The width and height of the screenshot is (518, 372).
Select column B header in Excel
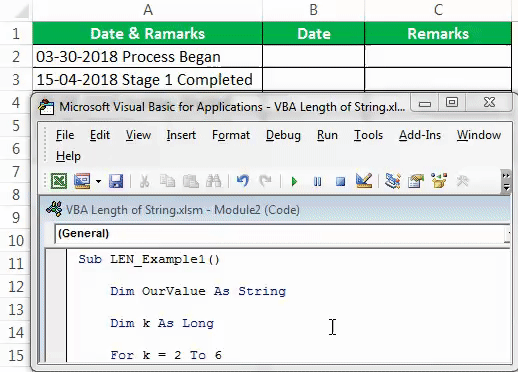pyautogui.click(x=314, y=10)
